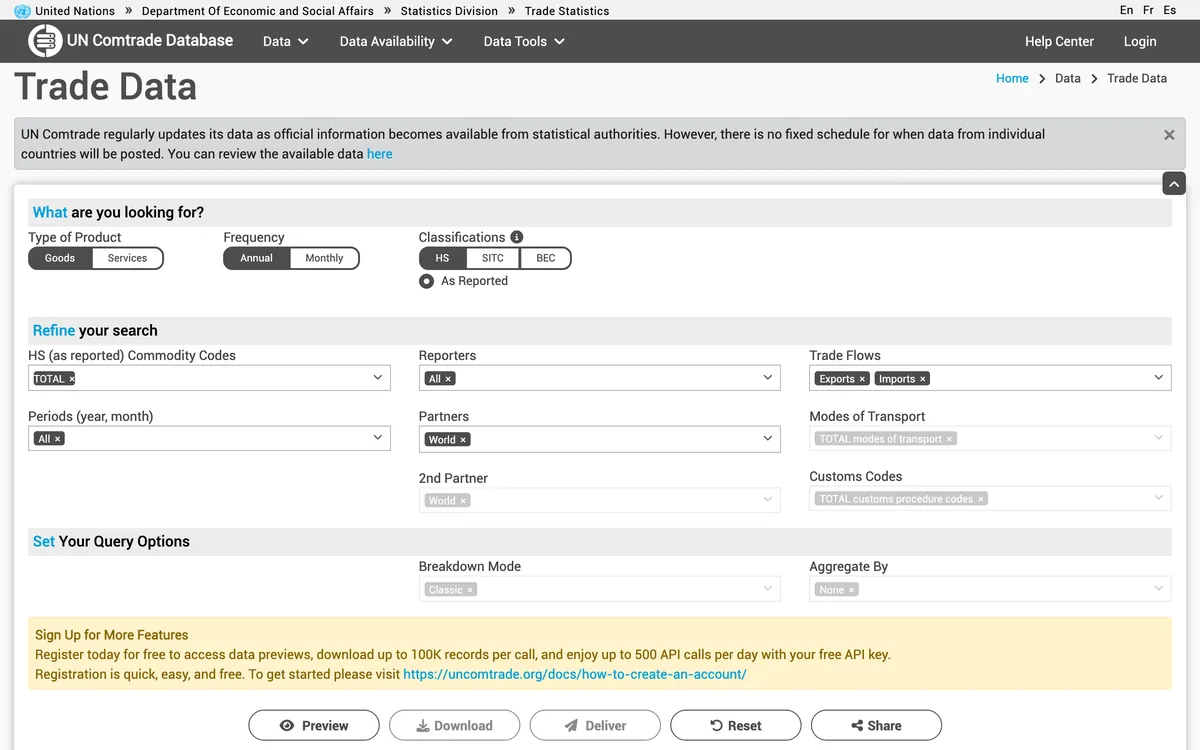The height and width of the screenshot is (750, 1200).
Task: Expand the Partners dropdown
Action: [768, 439]
